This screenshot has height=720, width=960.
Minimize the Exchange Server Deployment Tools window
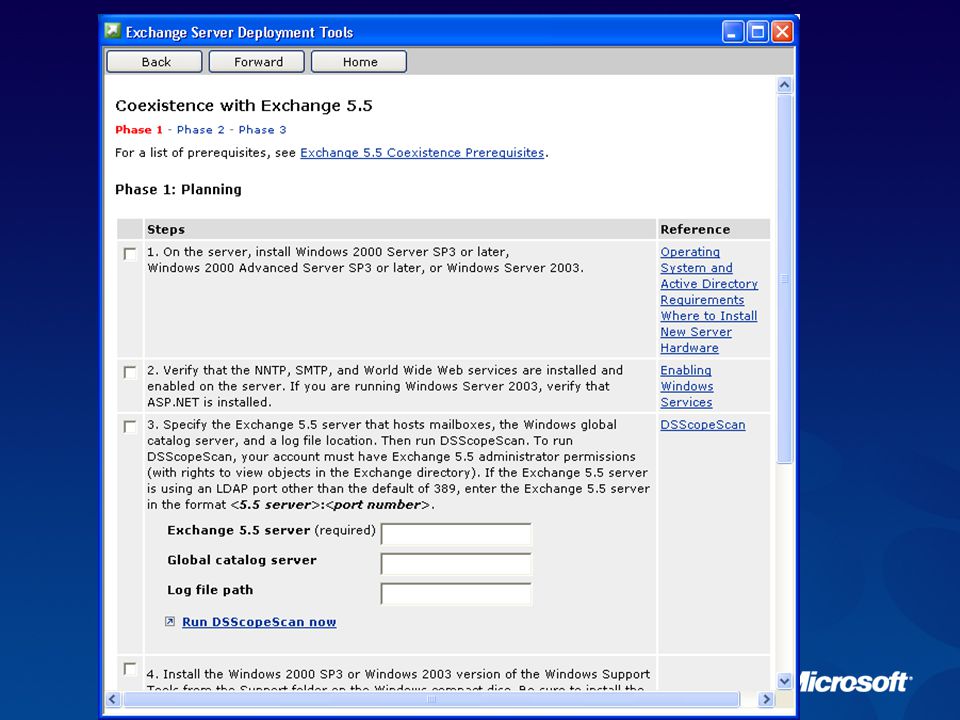pos(733,32)
